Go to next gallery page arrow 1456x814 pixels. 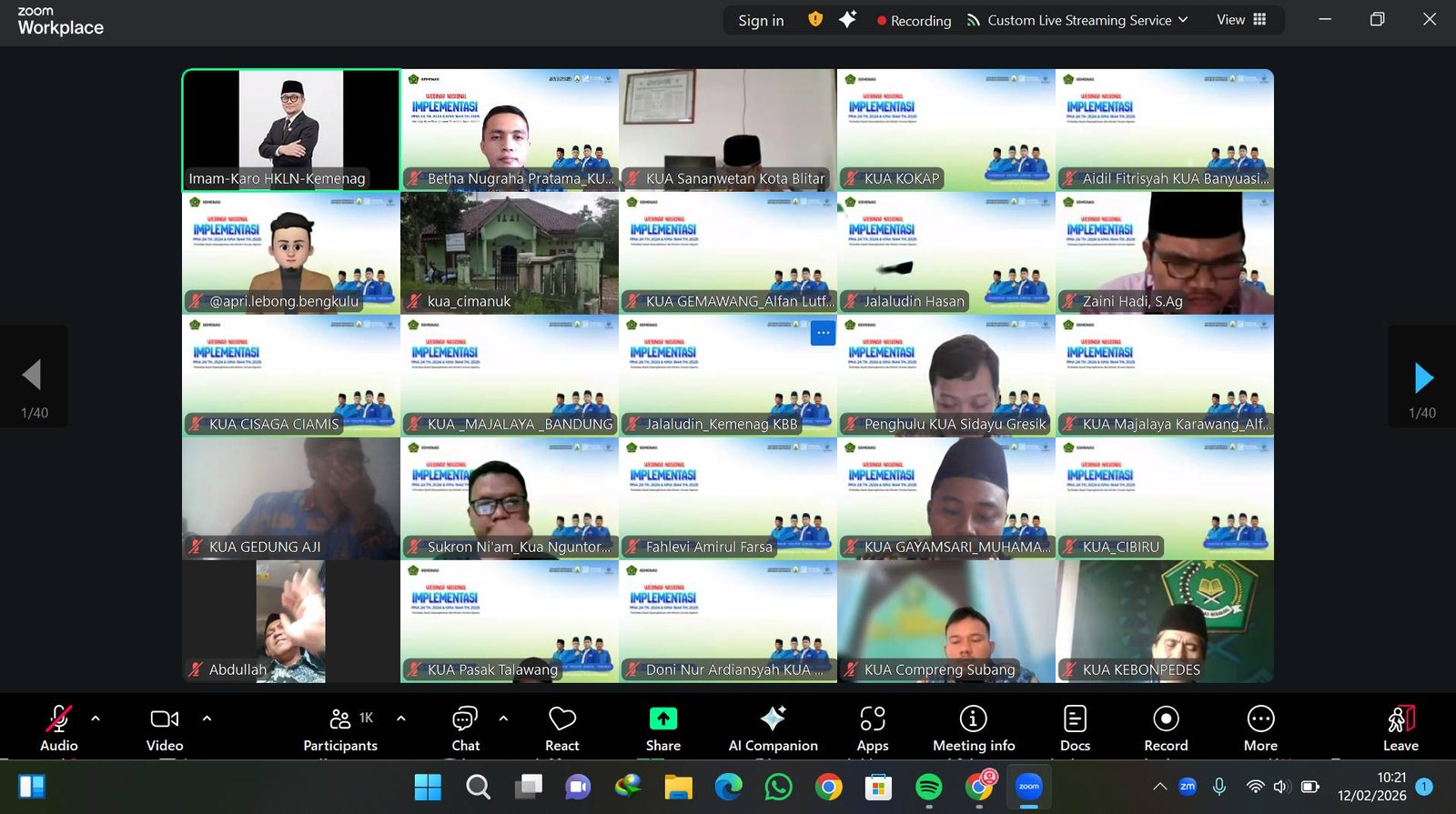point(1423,377)
